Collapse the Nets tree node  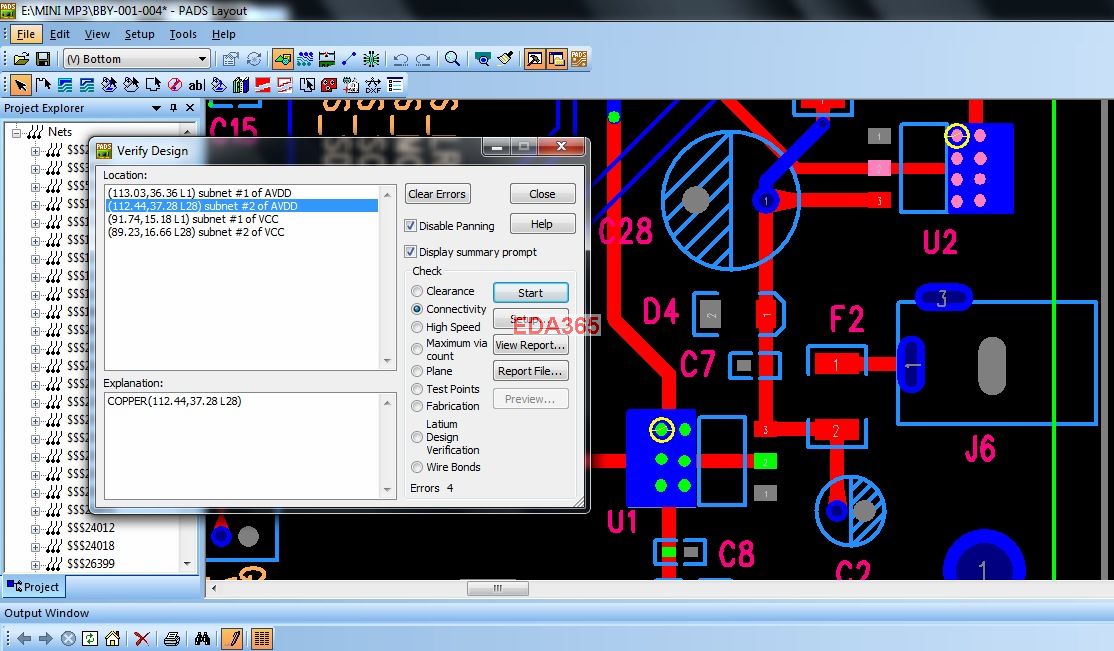coord(16,132)
